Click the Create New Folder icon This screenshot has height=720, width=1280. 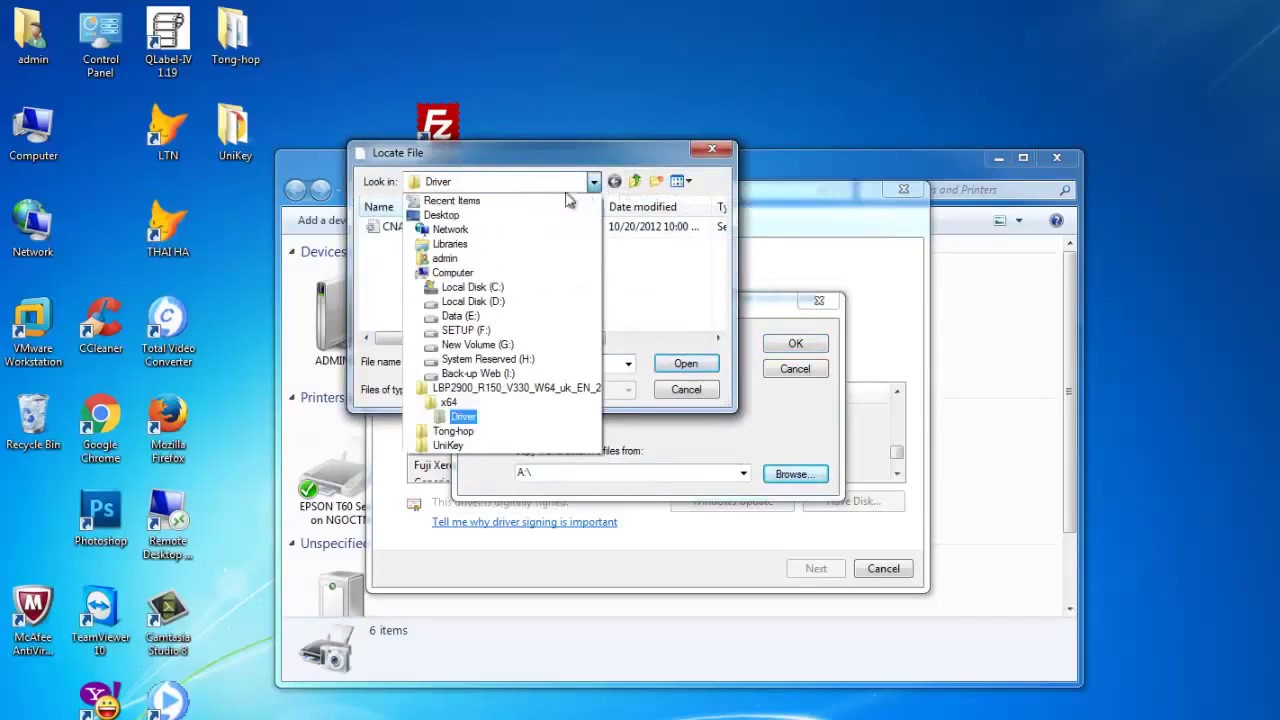coord(656,181)
